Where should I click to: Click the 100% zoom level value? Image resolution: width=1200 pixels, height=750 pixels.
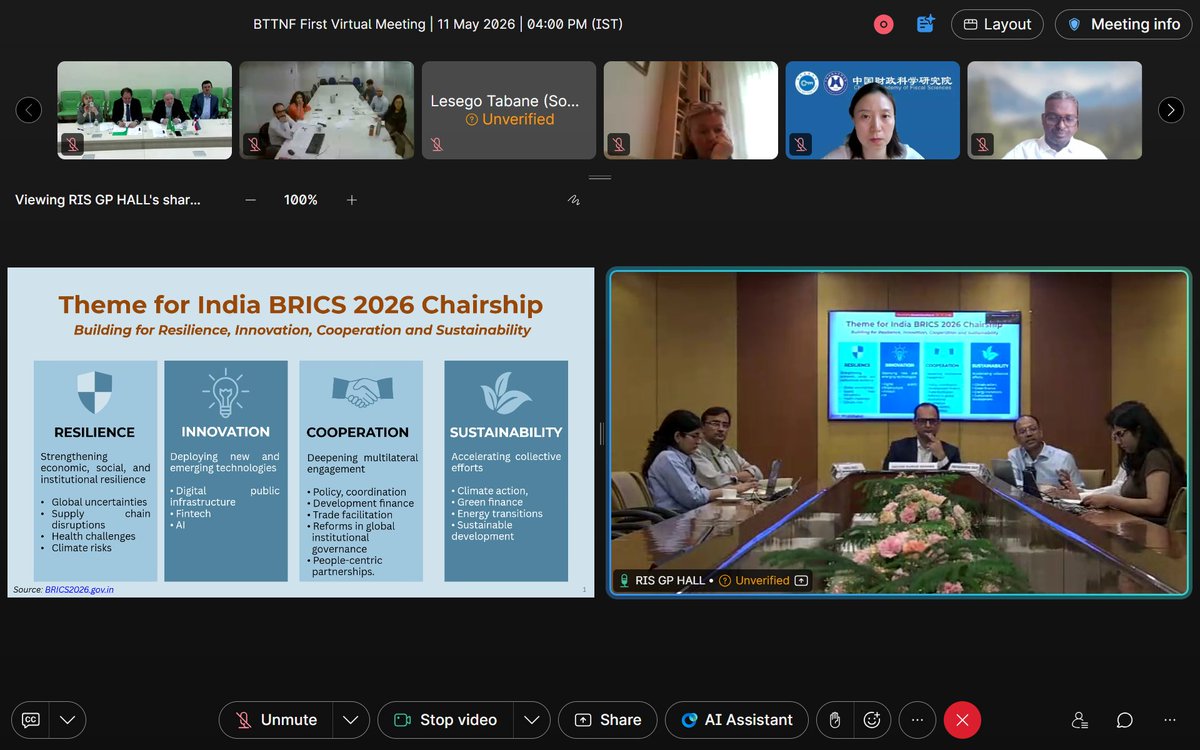(x=301, y=200)
